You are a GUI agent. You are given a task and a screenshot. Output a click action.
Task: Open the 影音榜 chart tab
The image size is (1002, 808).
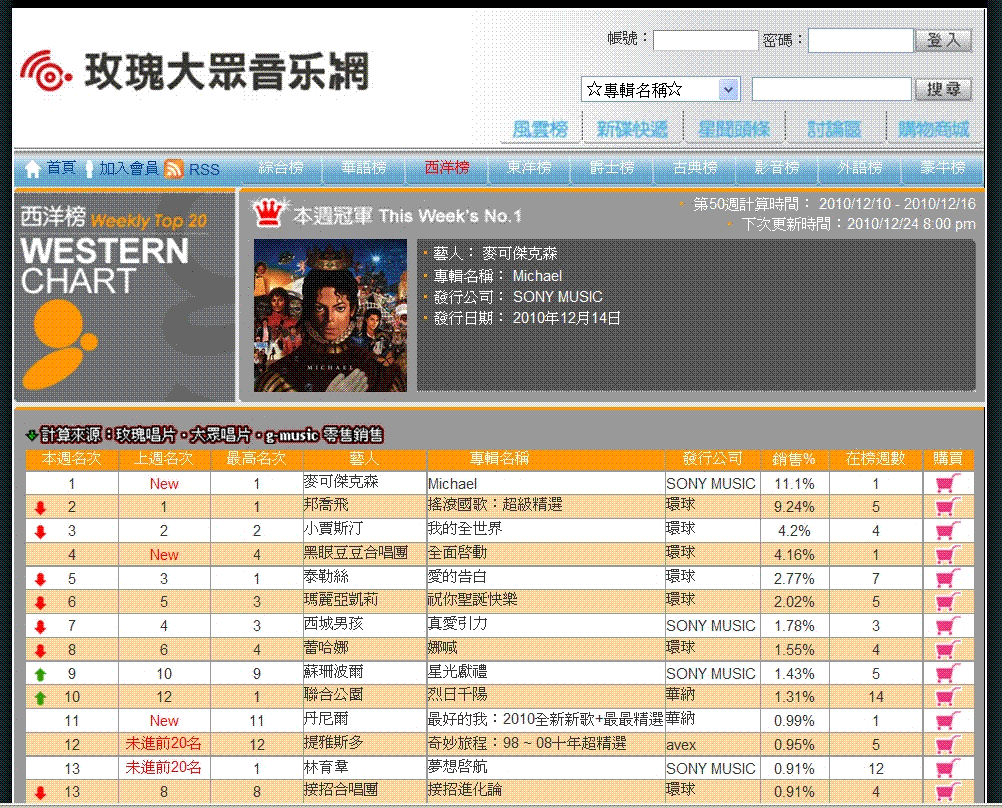click(x=777, y=167)
